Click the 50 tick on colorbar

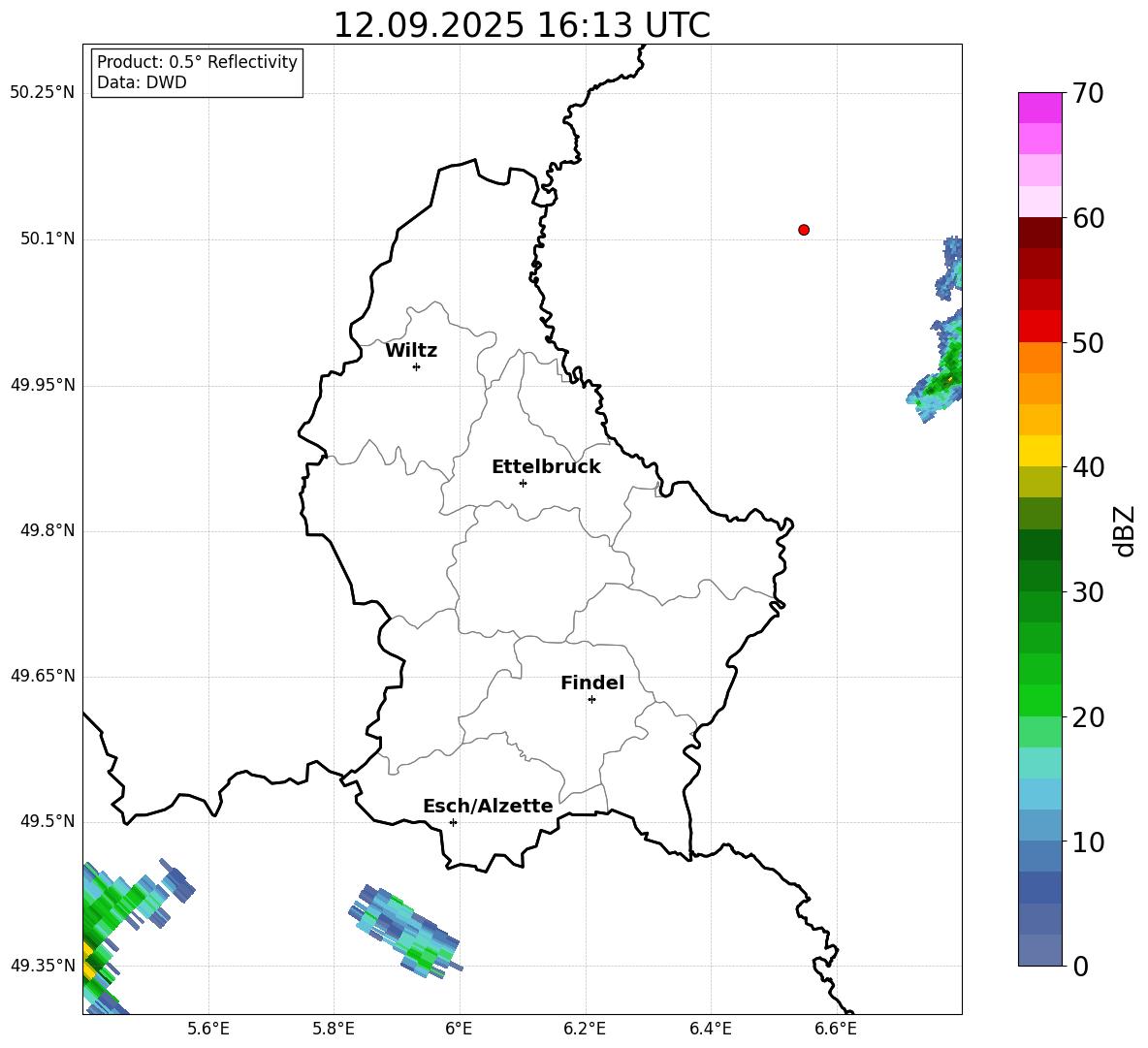point(1087,342)
